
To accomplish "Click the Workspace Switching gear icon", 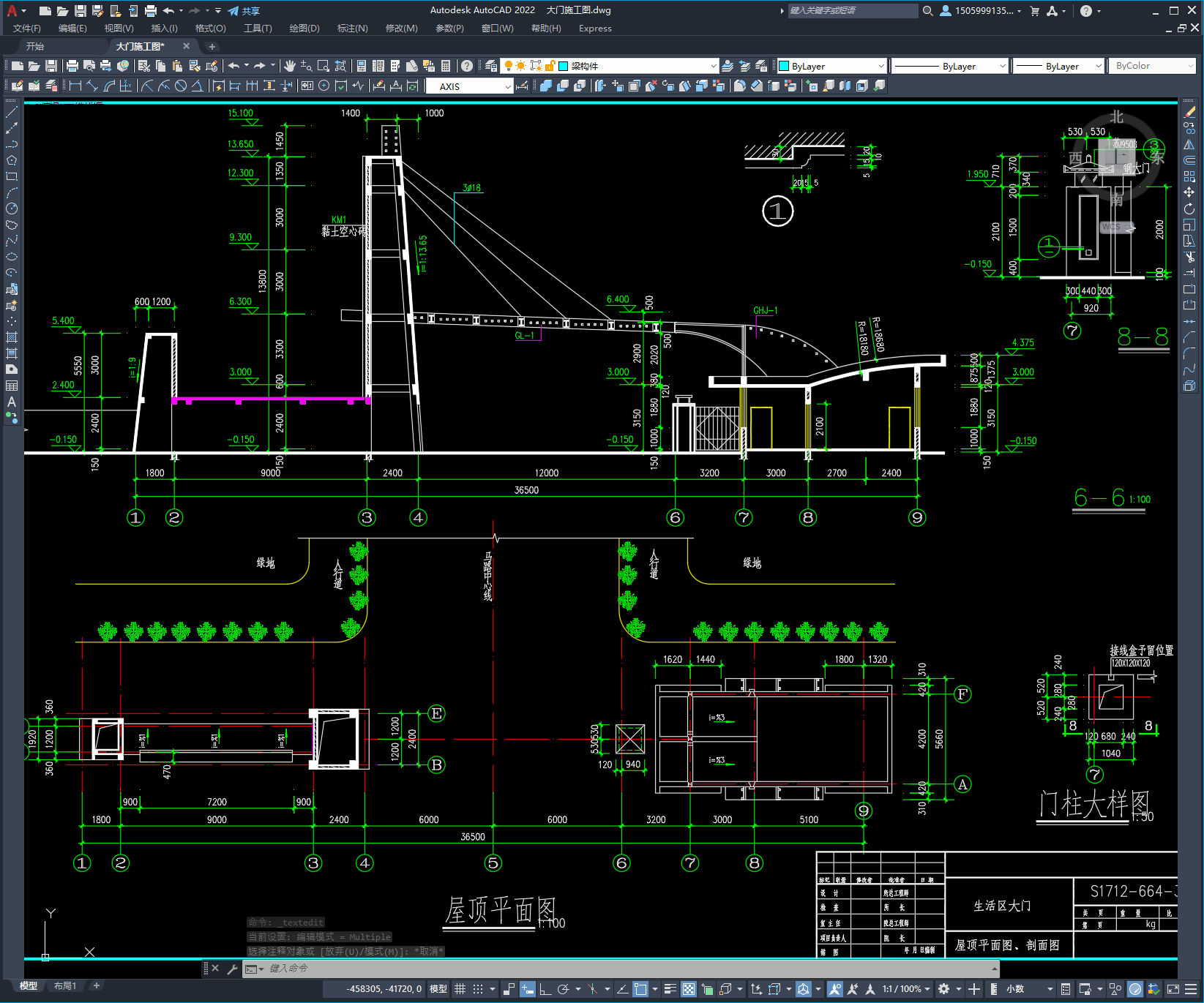I will (x=944, y=989).
